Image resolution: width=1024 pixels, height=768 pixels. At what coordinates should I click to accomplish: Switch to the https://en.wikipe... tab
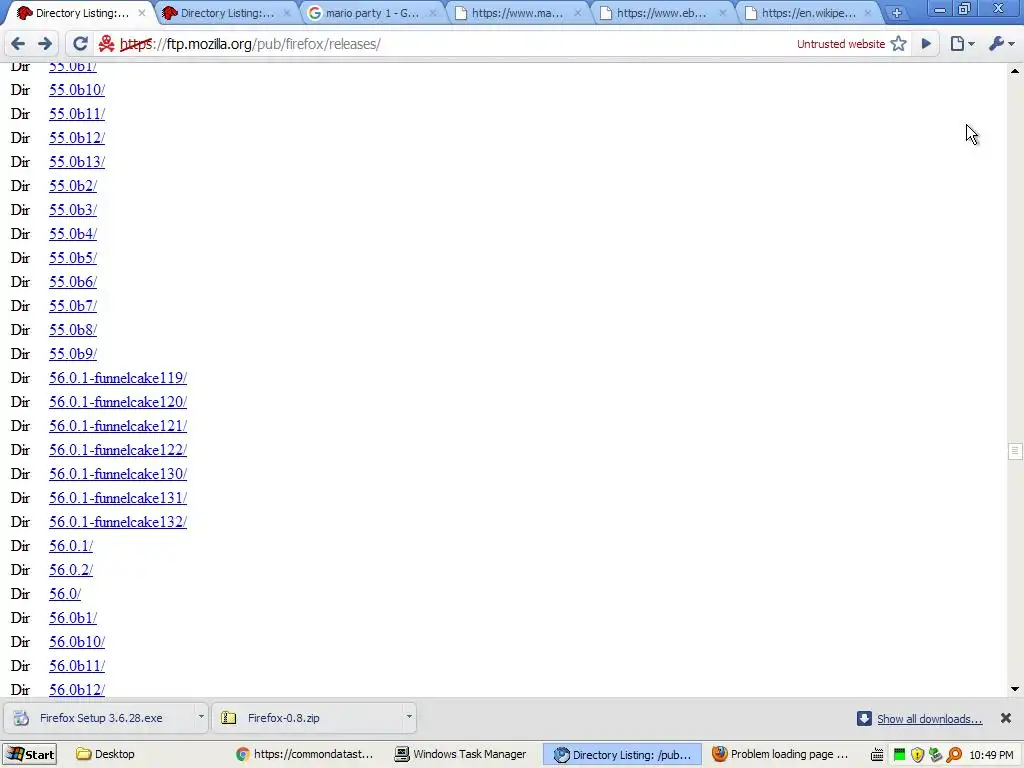[x=807, y=13]
